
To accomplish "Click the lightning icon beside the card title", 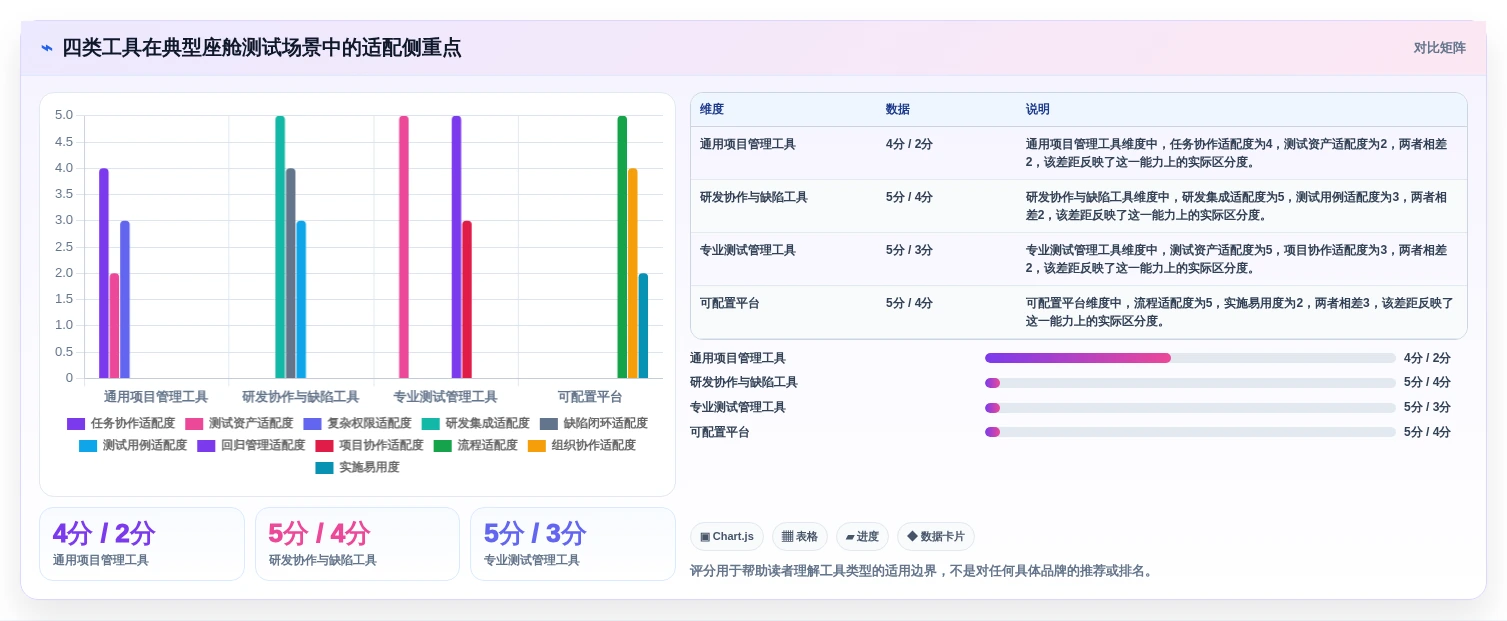I will pos(46,48).
